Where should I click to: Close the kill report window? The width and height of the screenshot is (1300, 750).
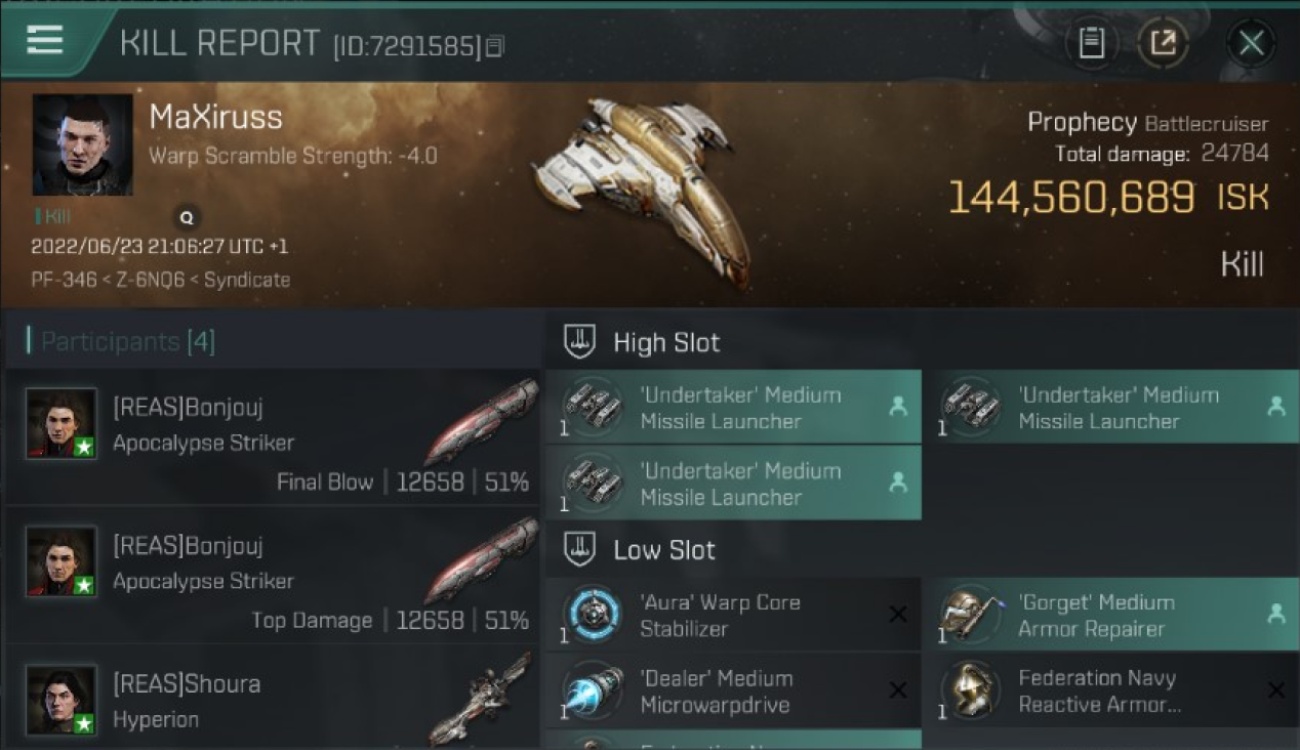click(1251, 43)
